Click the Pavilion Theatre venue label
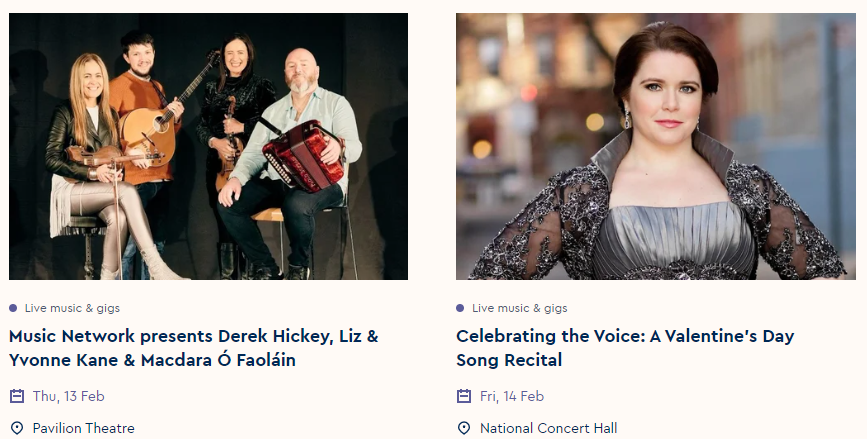Screen dimensions: 867x439 (x=83, y=428)
